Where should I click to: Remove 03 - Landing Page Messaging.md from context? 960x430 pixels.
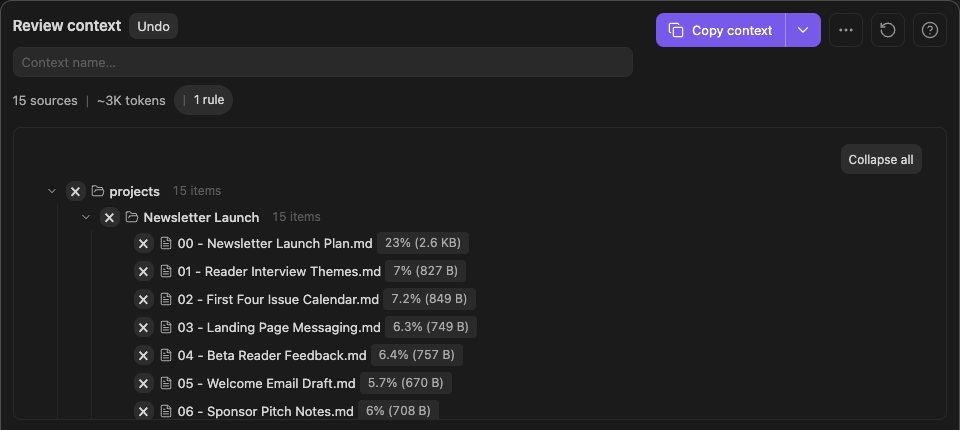pyautogui.click(x=144, y=327)
